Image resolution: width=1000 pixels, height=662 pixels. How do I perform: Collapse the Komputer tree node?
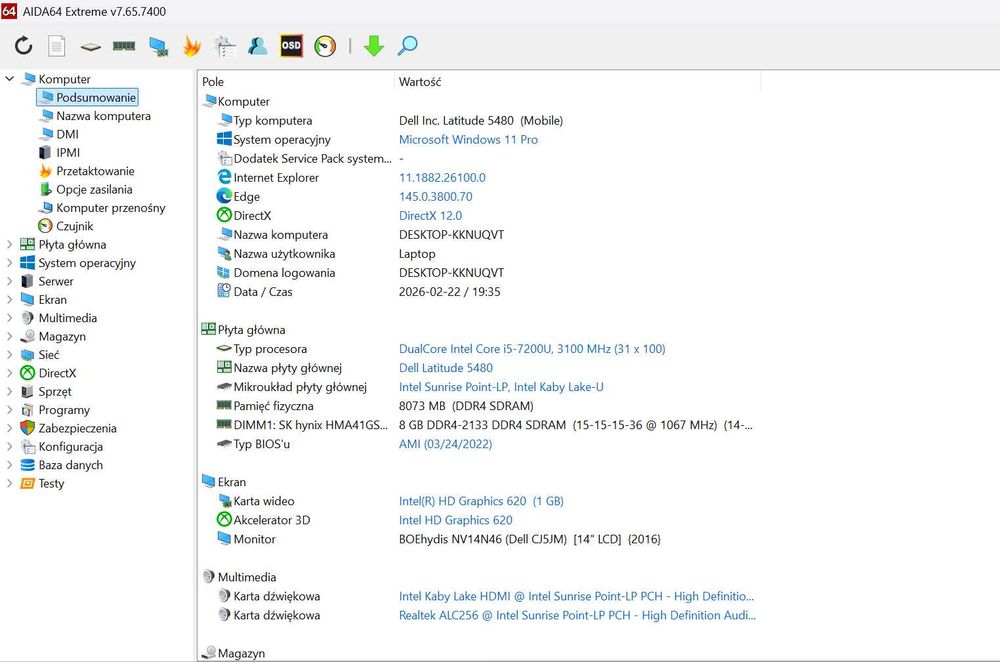(x=10, y=79)
